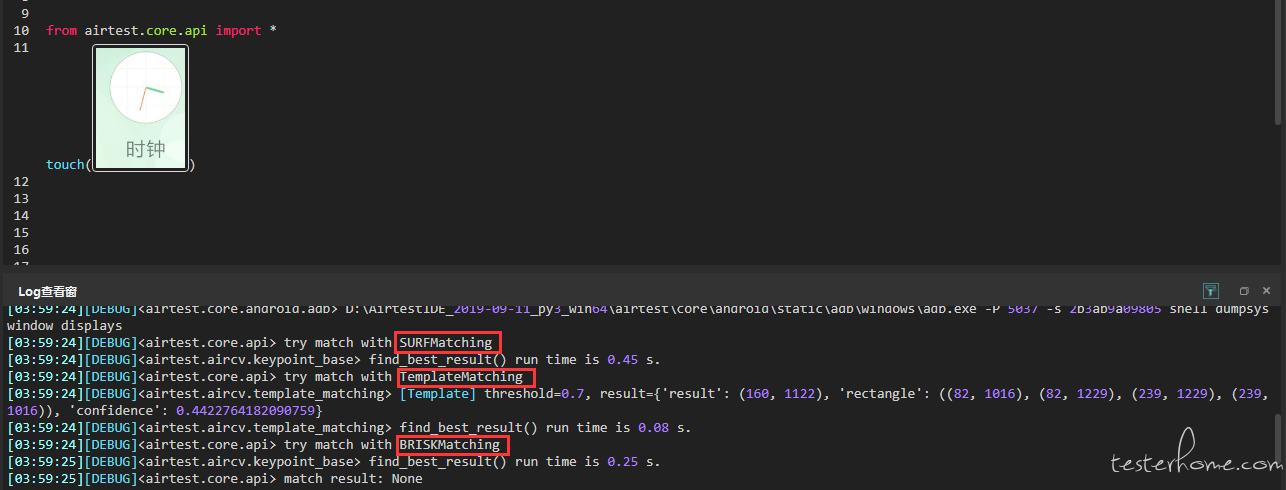1286x490 pixels.
Task: Click the 'window displays' log text
Action: [x=64, y=326]
